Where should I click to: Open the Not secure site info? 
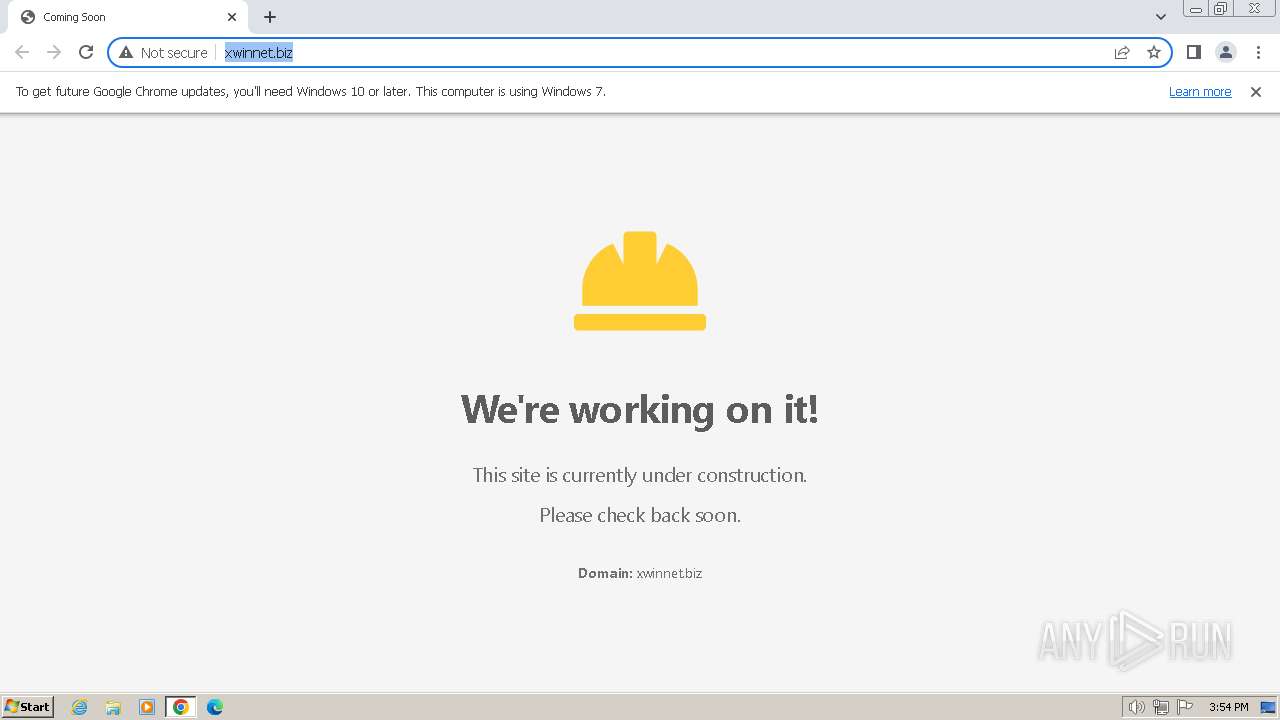[163, 52]
